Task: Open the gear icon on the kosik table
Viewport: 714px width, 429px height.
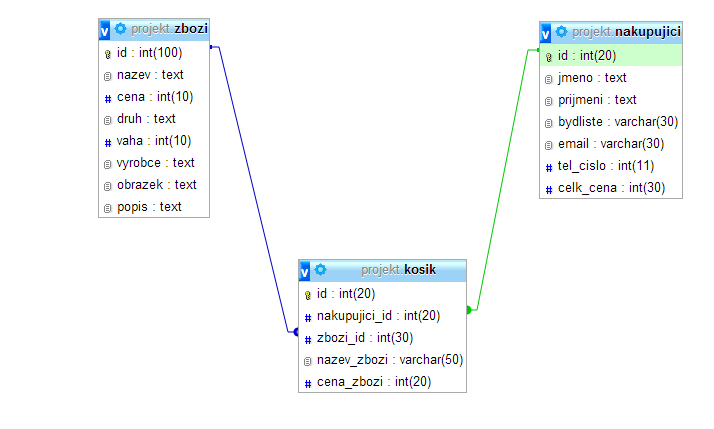Action: pos(320,270)
